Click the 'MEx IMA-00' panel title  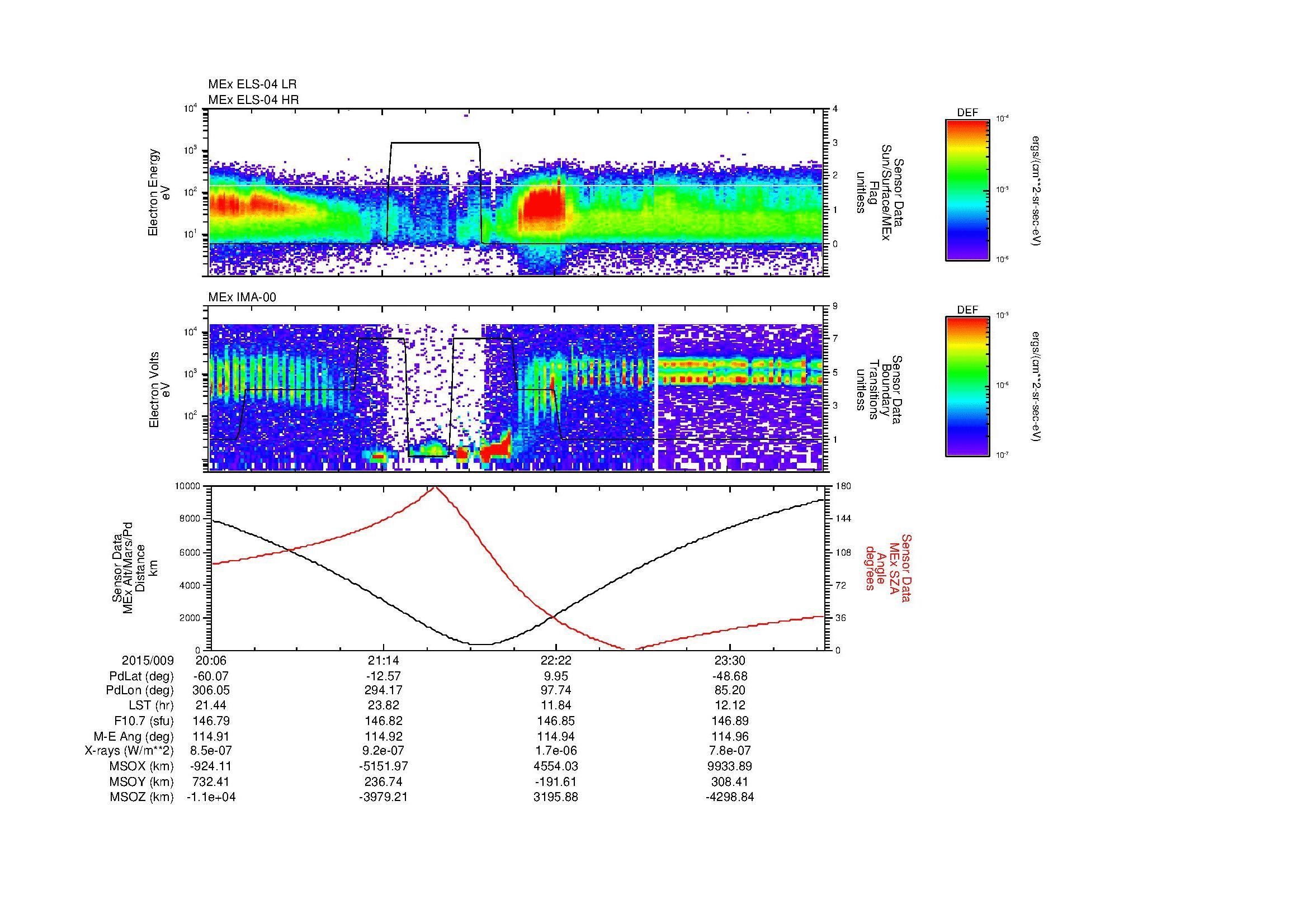pos(242,297)
